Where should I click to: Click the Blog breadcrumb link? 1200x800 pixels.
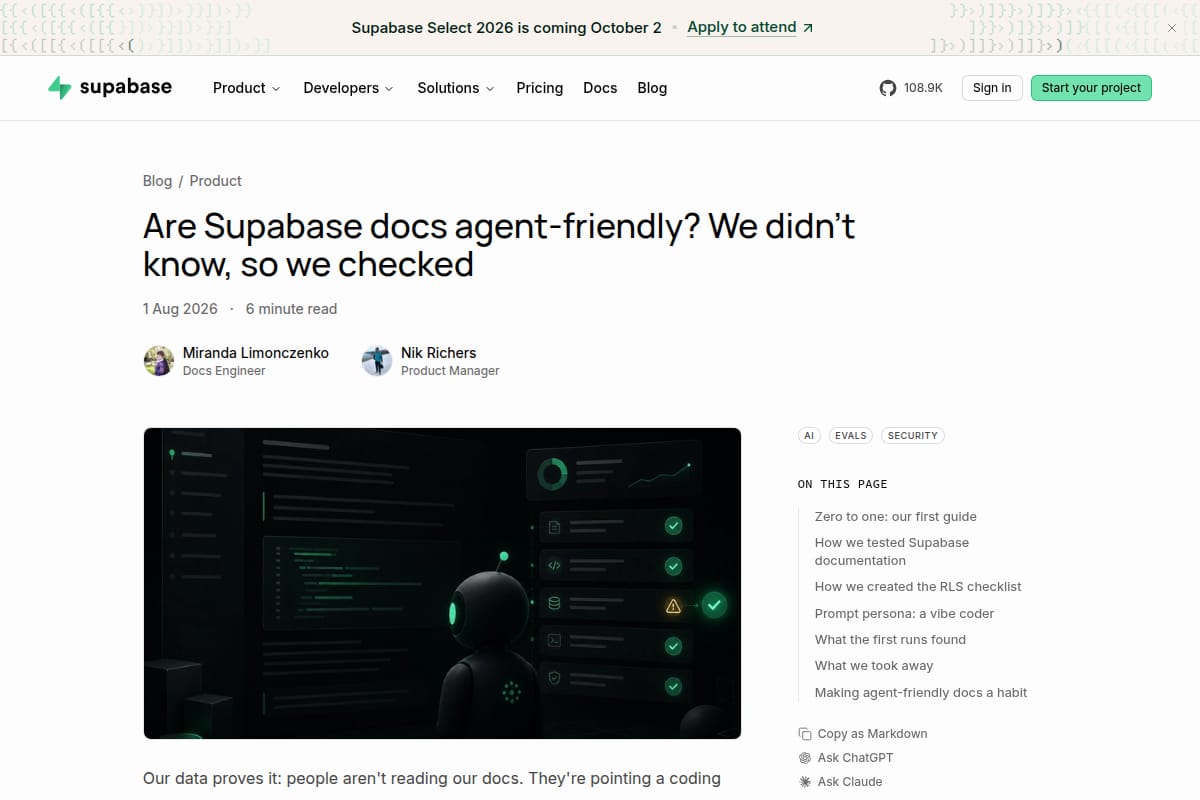coord(157,181)
